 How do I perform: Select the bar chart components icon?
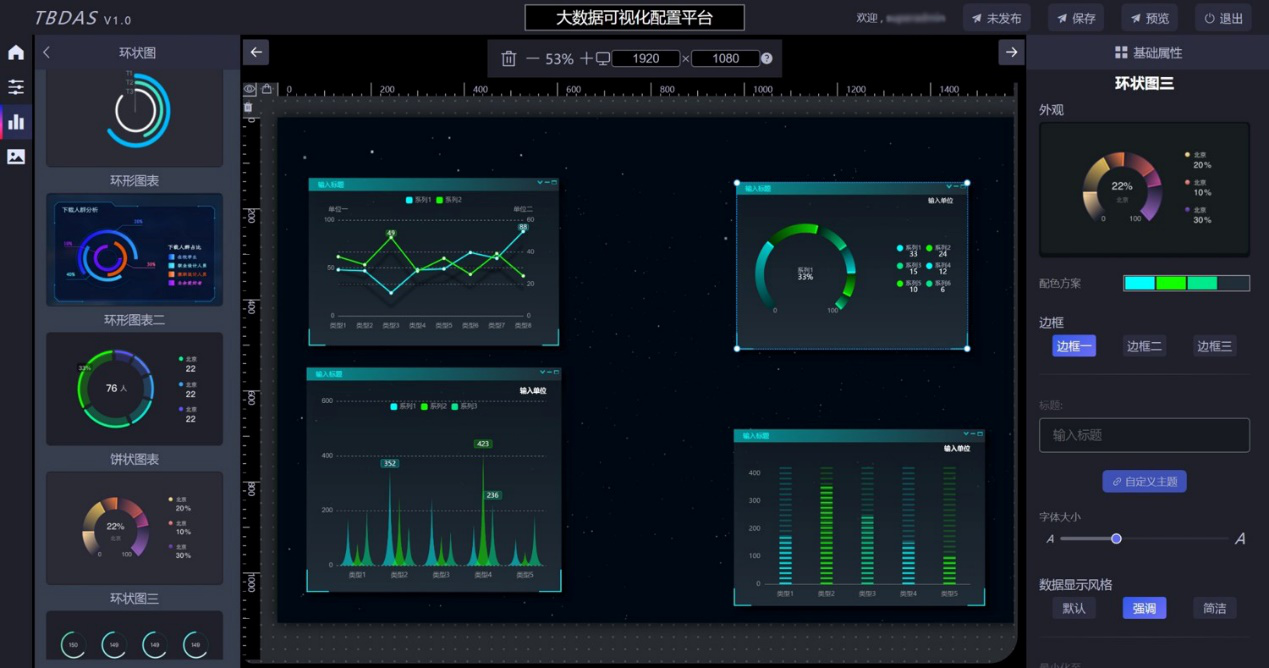[16, 122]
